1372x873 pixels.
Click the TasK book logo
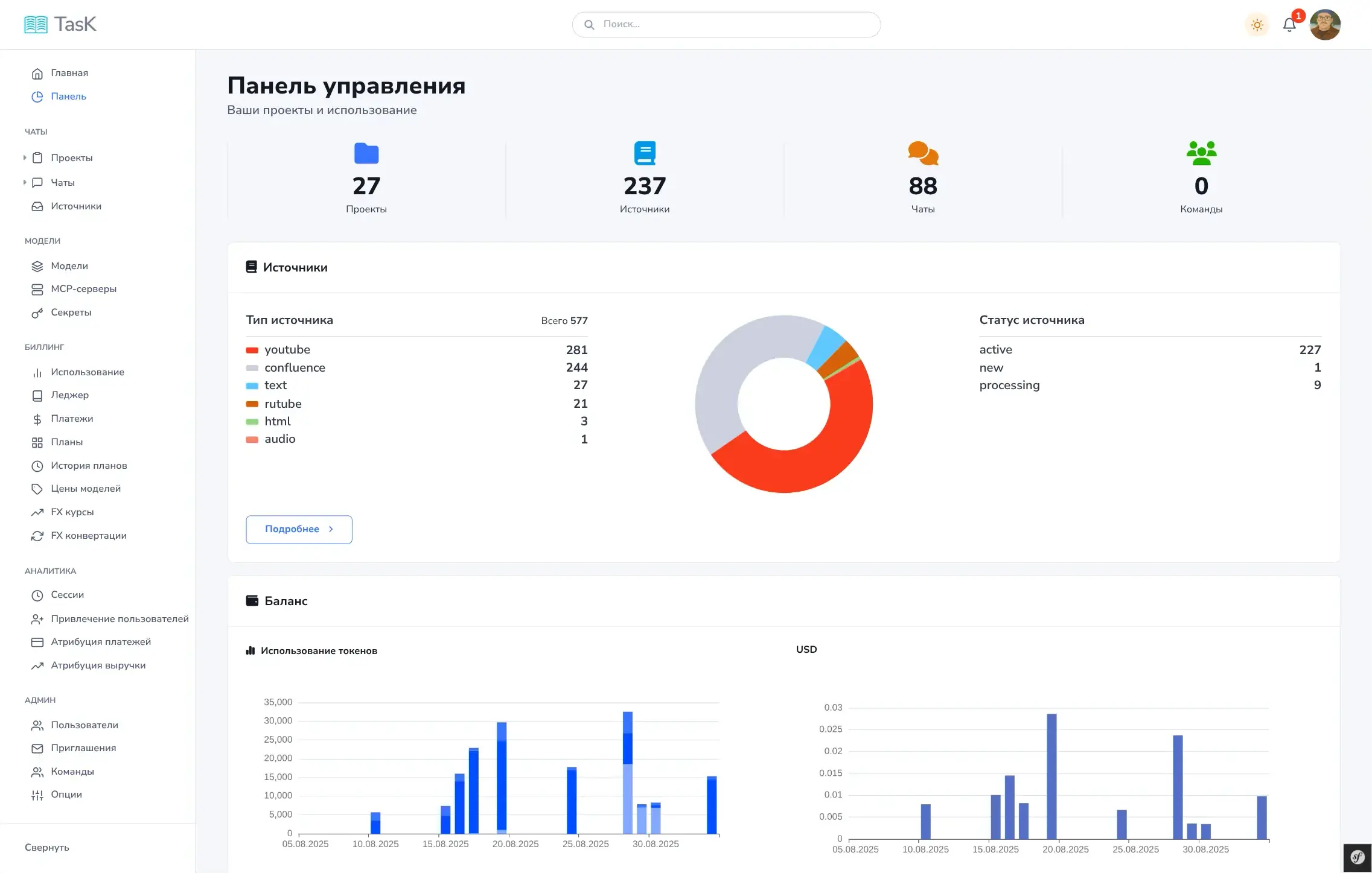[36, 25]
